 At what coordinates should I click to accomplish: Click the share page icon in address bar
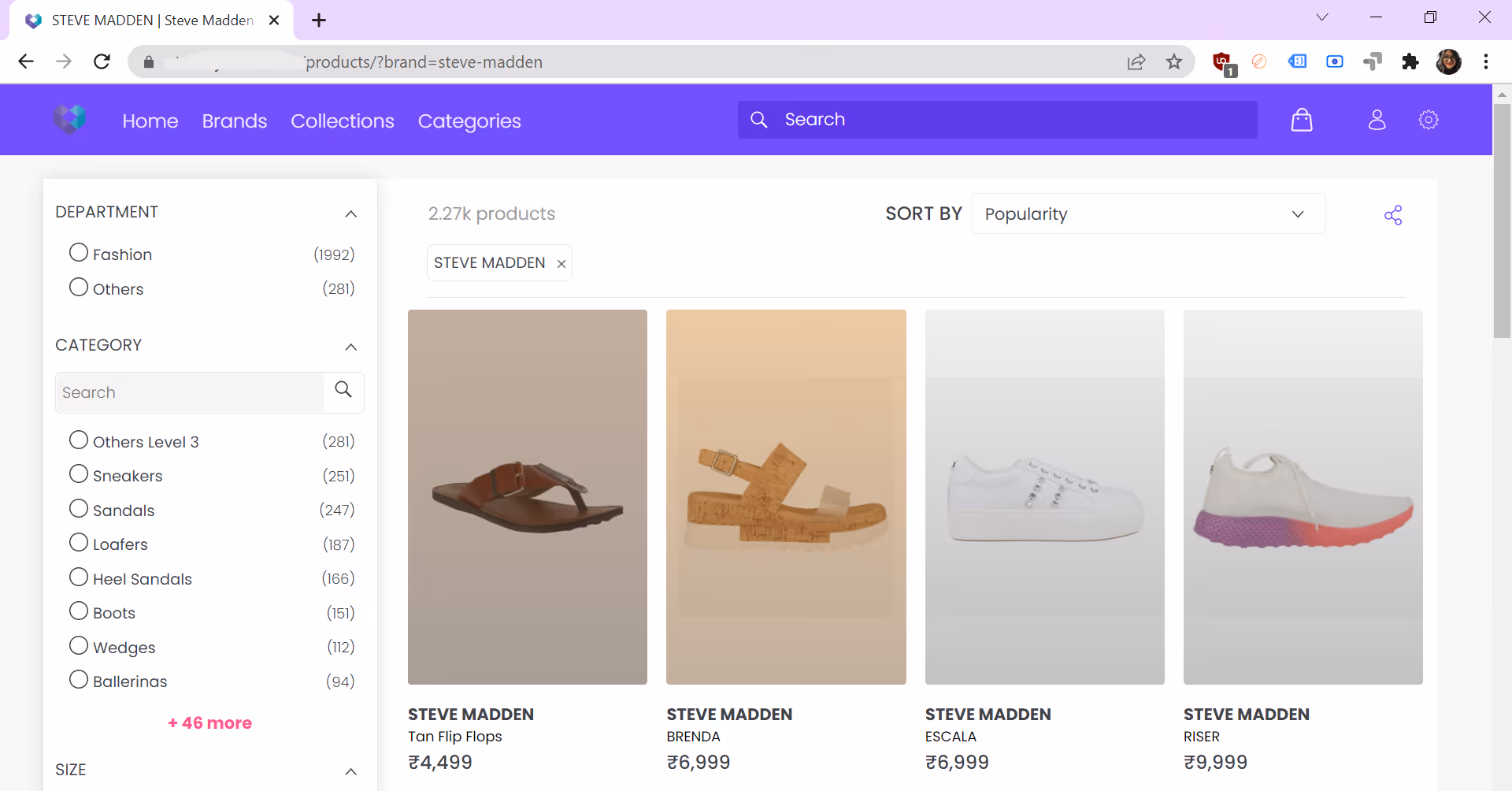coord(1136,61)
